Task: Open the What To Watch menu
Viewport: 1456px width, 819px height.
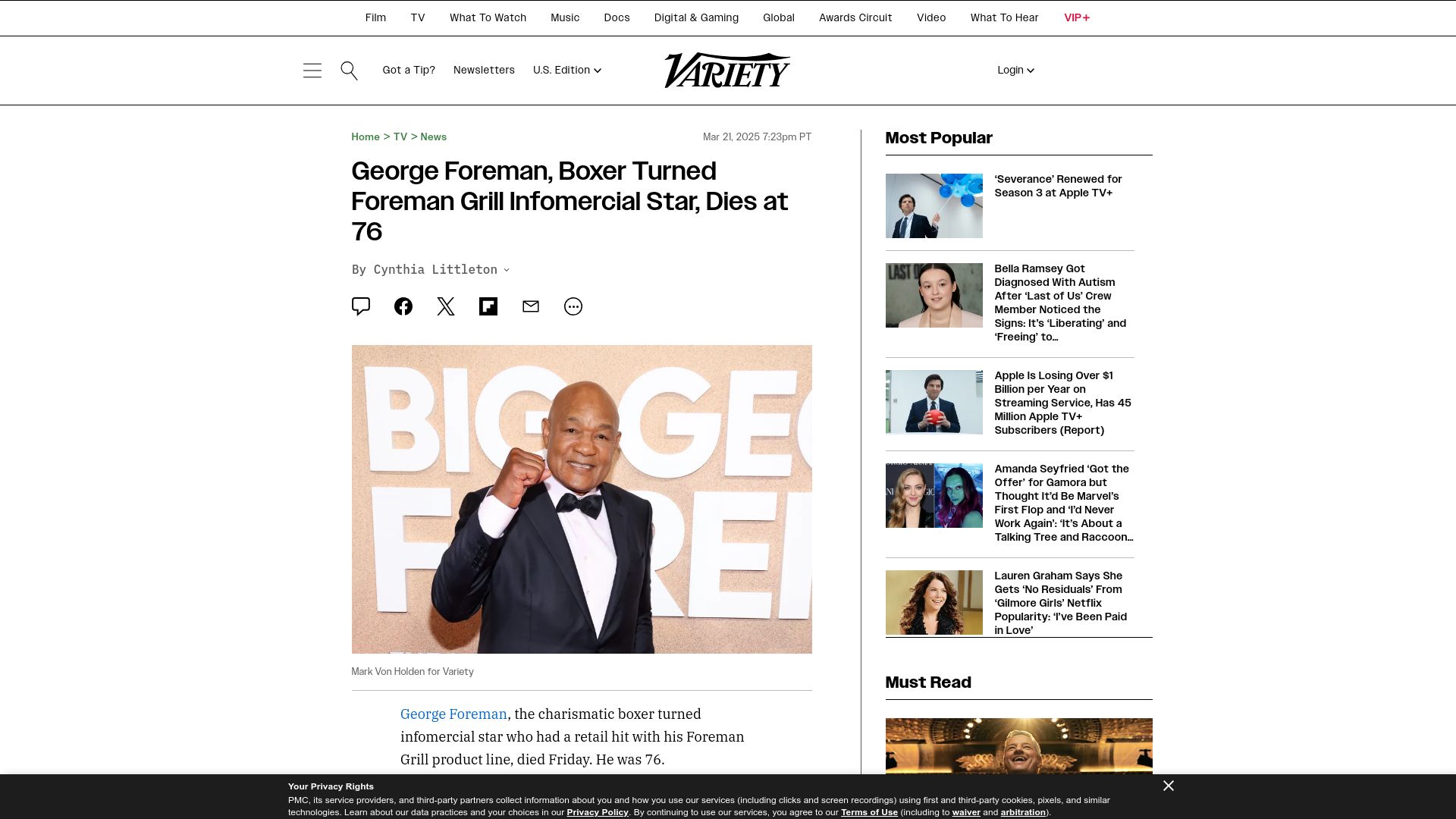Action: pos(488,17)
